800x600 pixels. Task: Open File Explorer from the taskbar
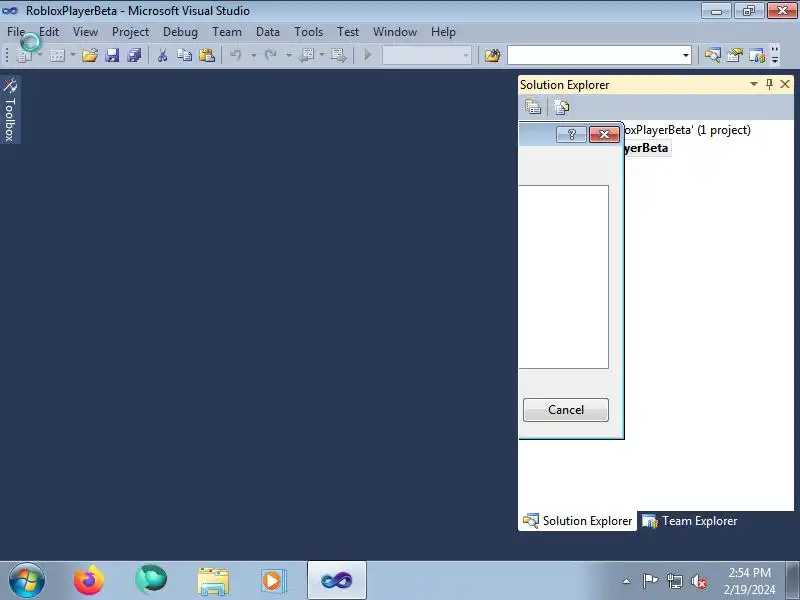click(x=213, y=581)
